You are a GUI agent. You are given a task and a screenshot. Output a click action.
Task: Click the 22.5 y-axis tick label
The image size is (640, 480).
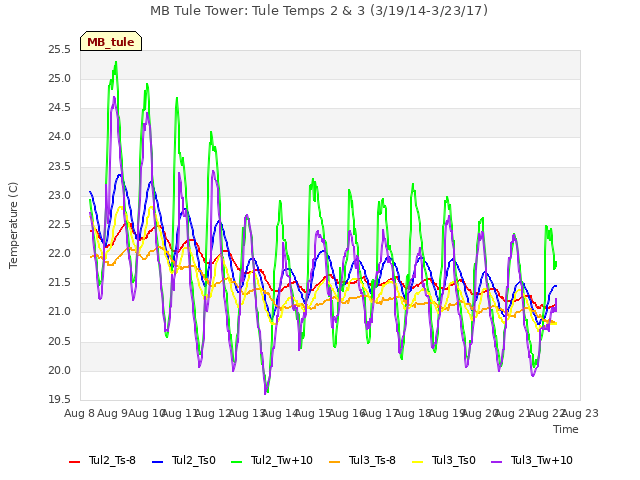[60, 224]
